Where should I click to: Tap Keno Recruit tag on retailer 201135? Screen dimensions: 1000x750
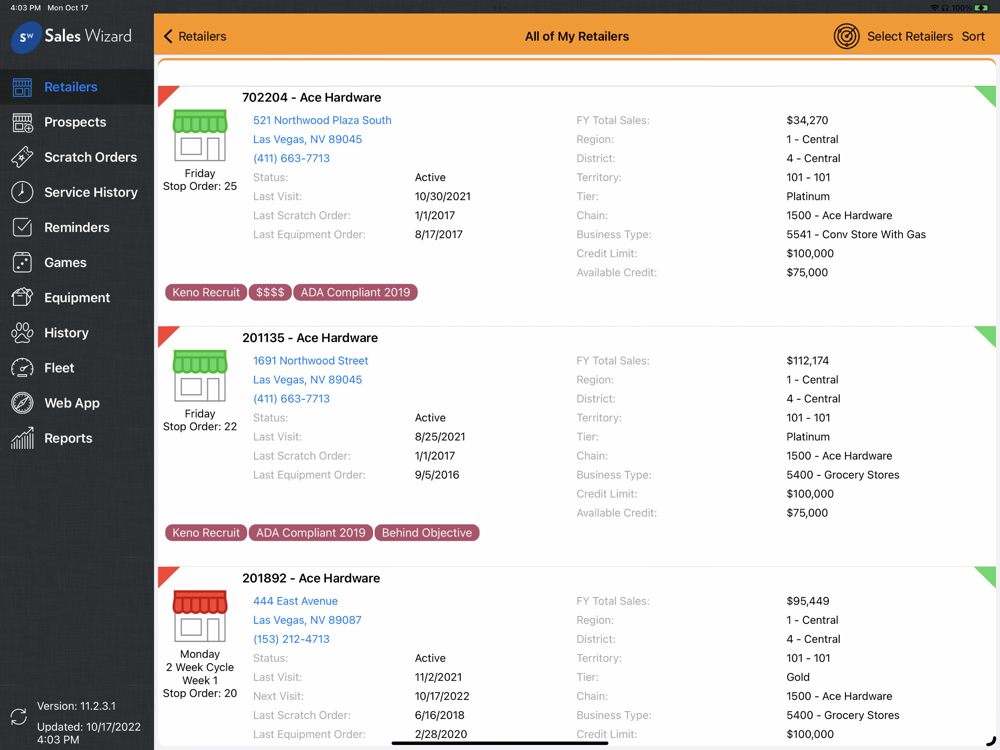click(x=206, y=533)
